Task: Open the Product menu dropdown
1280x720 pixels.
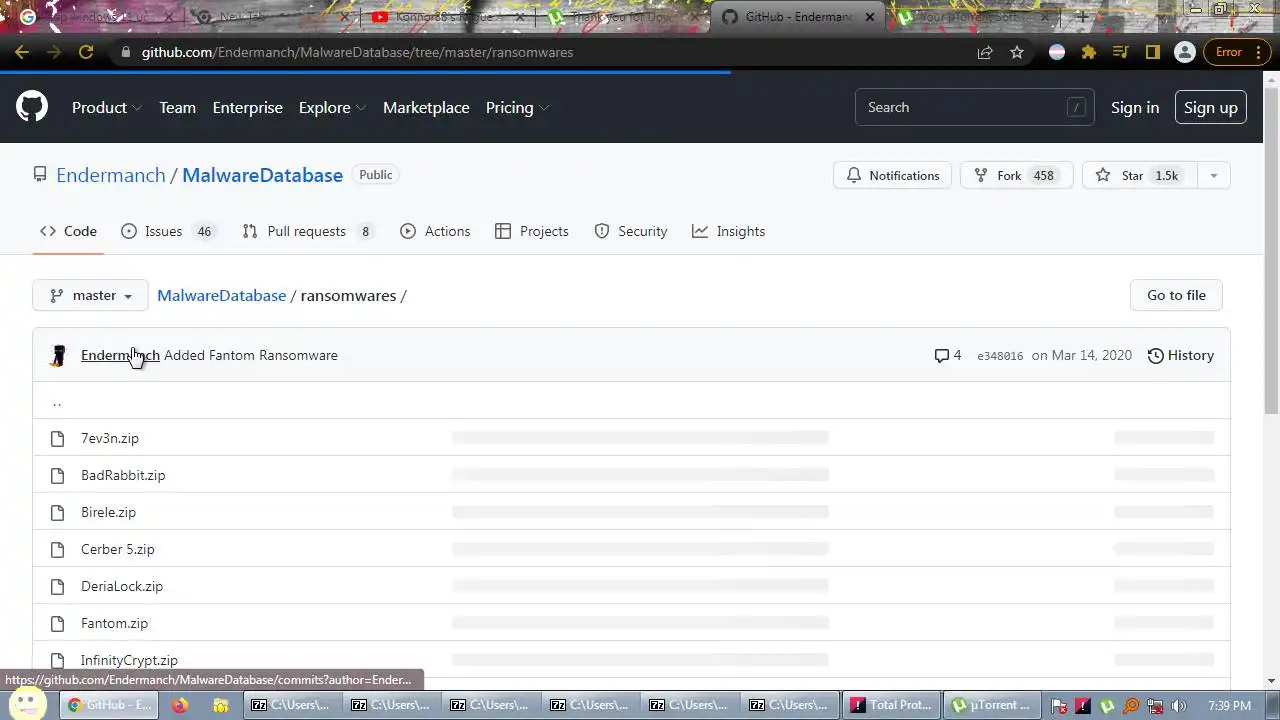Action: (107, 107)
